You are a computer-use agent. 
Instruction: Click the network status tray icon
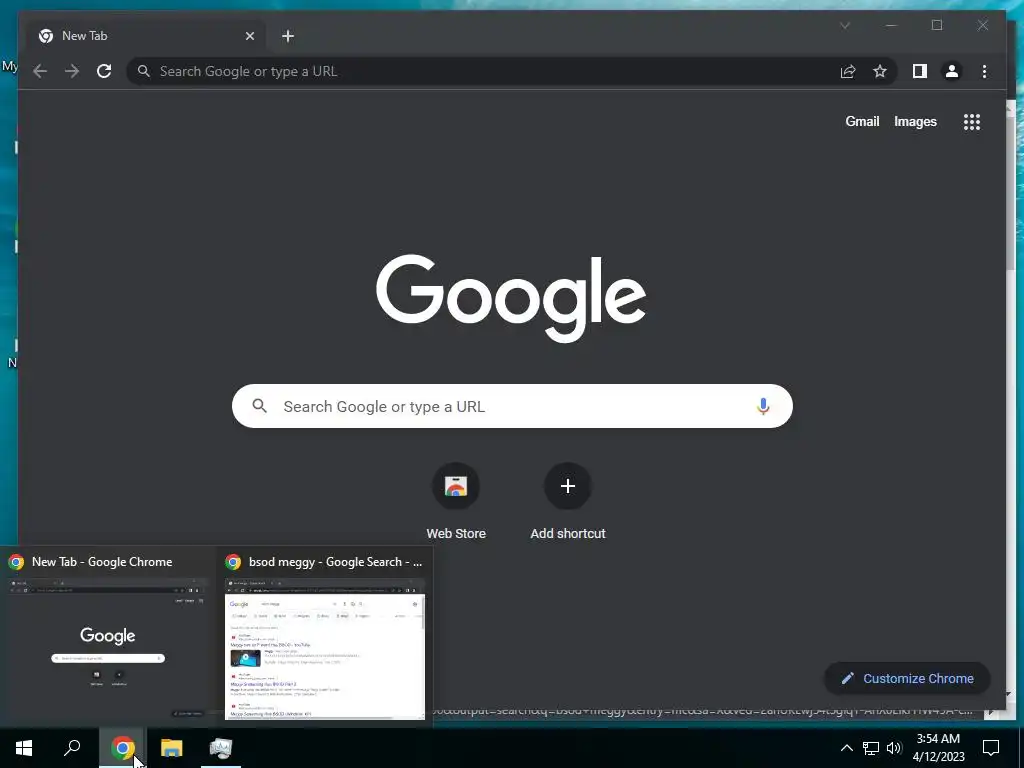[x=871, y=748]
